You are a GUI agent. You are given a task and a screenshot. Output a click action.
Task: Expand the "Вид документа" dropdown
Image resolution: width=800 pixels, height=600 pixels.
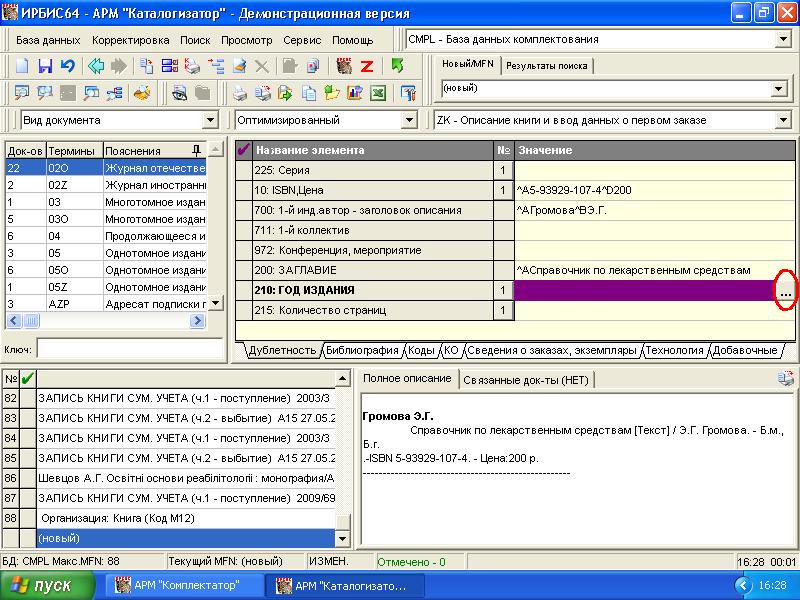point(210,120)
